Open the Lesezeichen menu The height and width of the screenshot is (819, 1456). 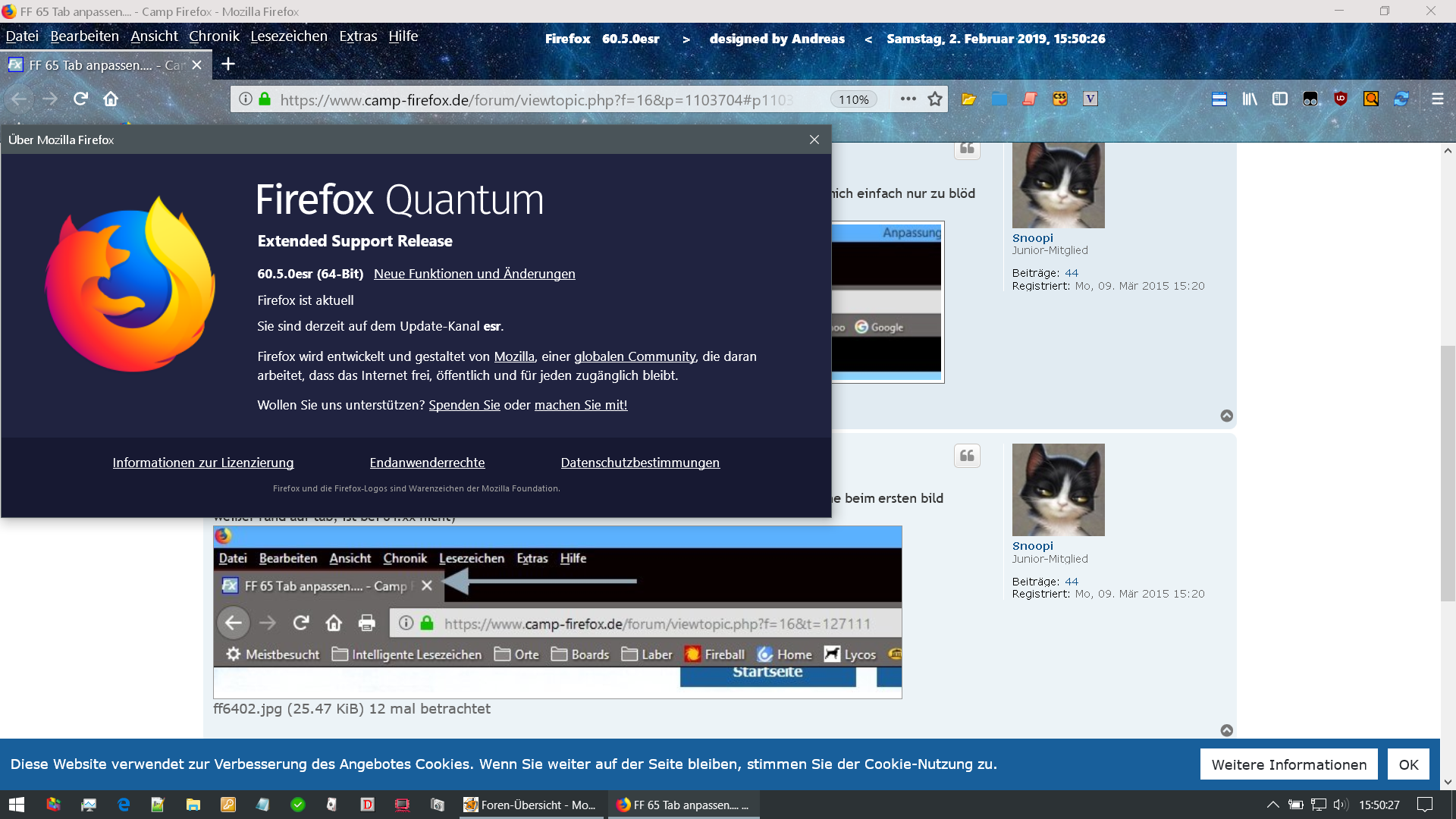(x=289, y=36)
